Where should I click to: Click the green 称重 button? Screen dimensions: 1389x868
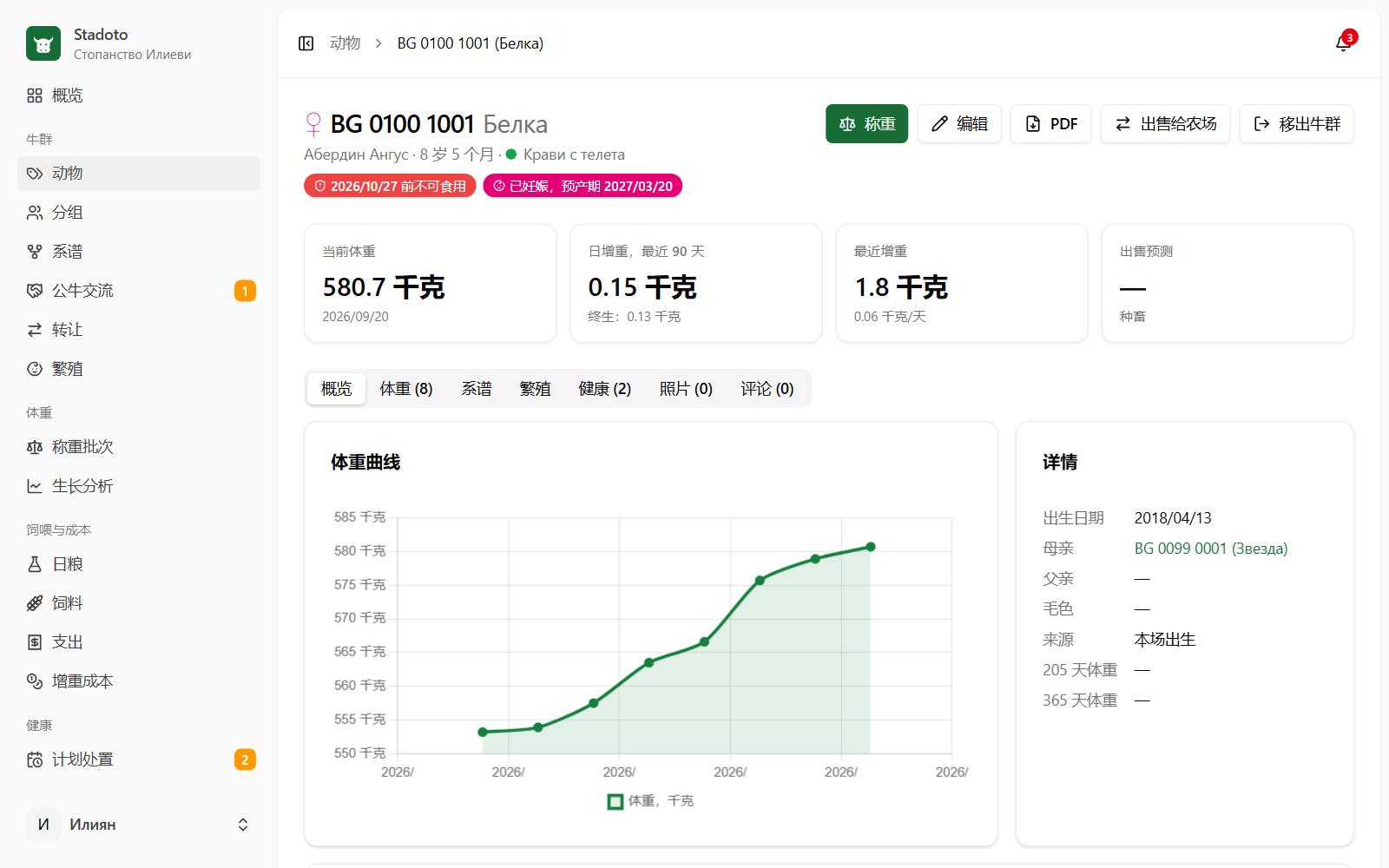[866, 124]
